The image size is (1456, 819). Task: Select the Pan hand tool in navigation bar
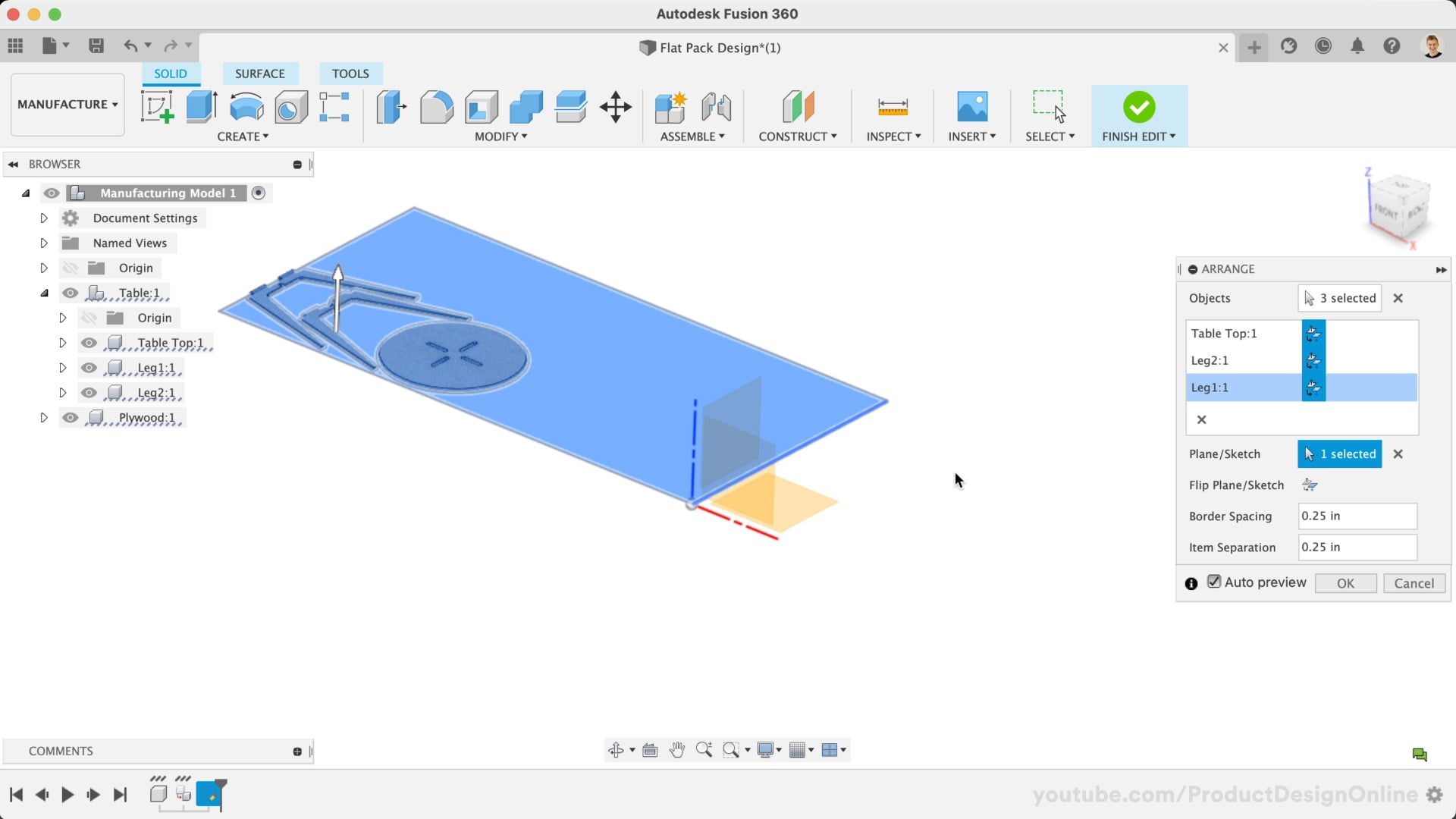click(677, 750)
